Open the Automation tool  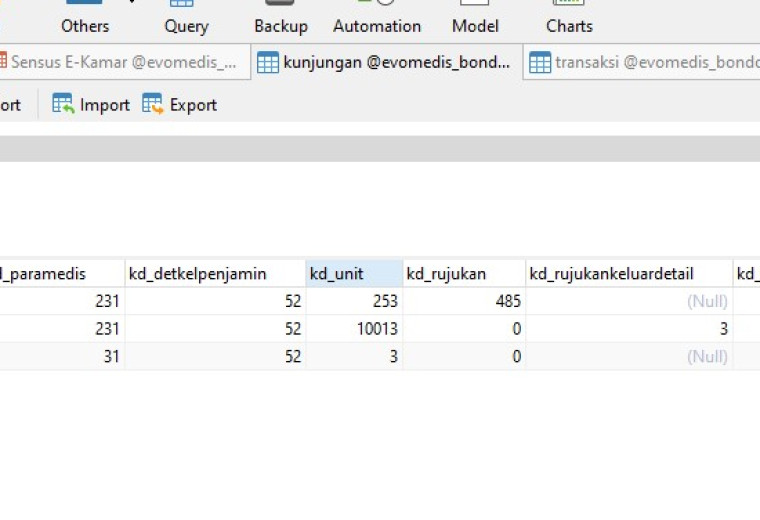pos(377,19)
